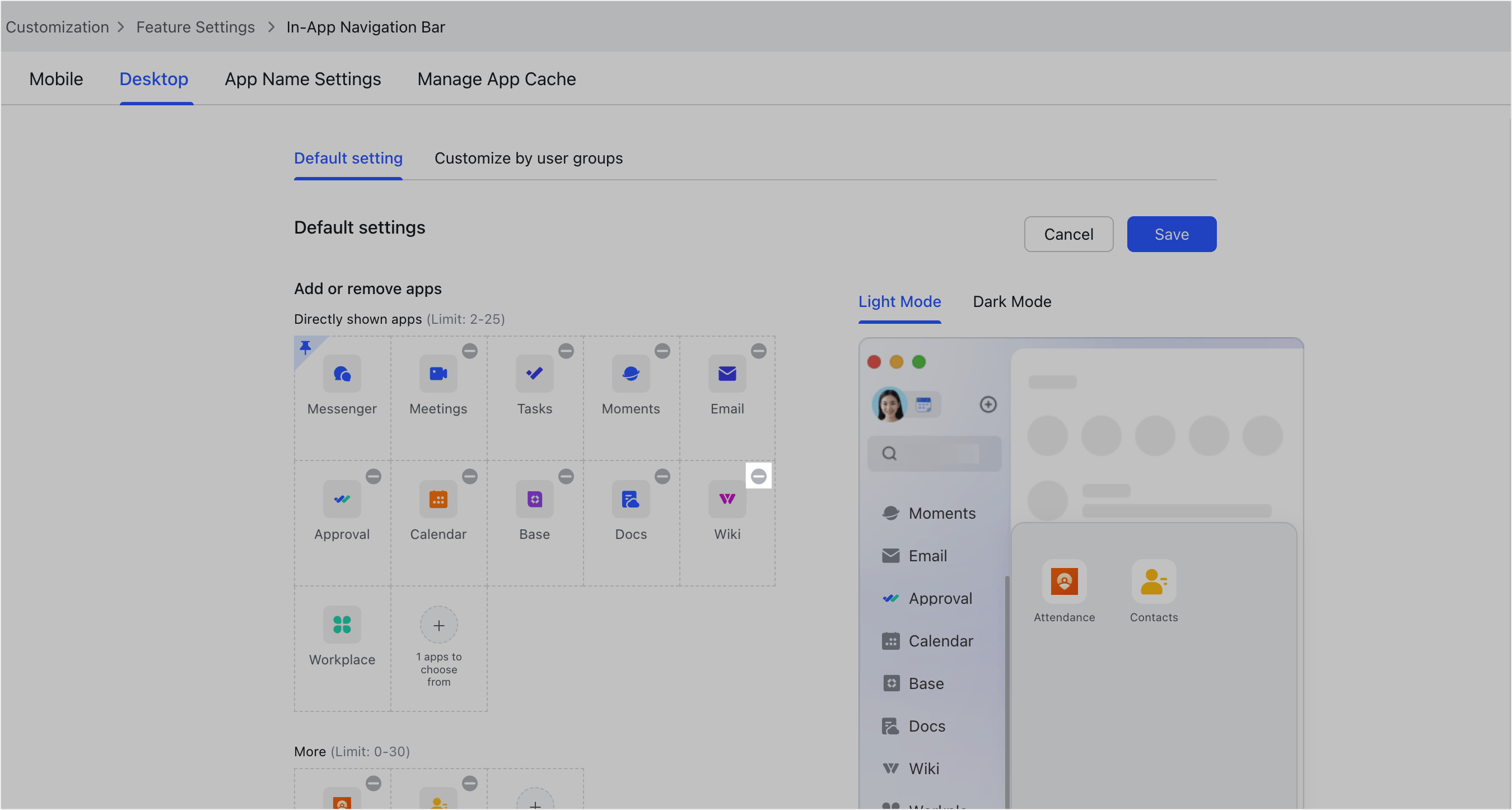Switch preview to Light Mode
The height and width of the screenshot is (810, 1512).
pos(899,301)
